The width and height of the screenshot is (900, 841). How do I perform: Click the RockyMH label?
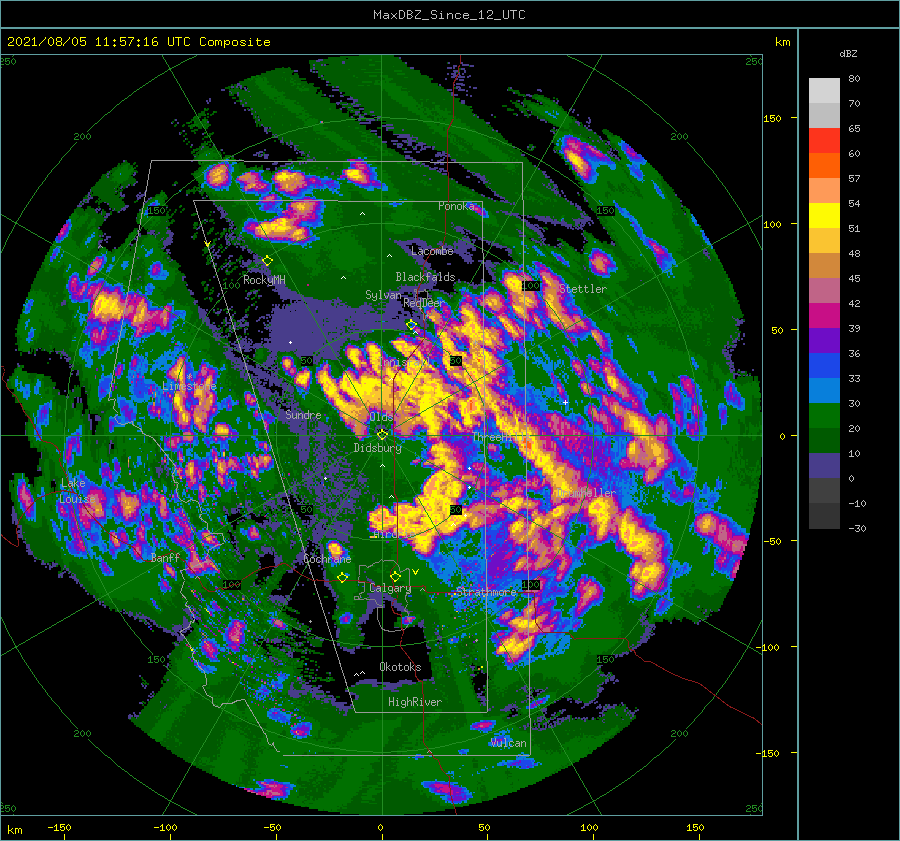coord(264,280)
